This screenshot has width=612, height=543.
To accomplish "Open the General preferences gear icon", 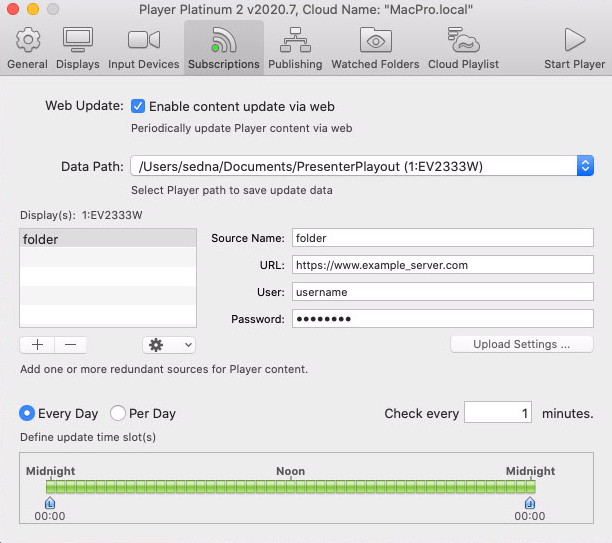I will point(27,40).
